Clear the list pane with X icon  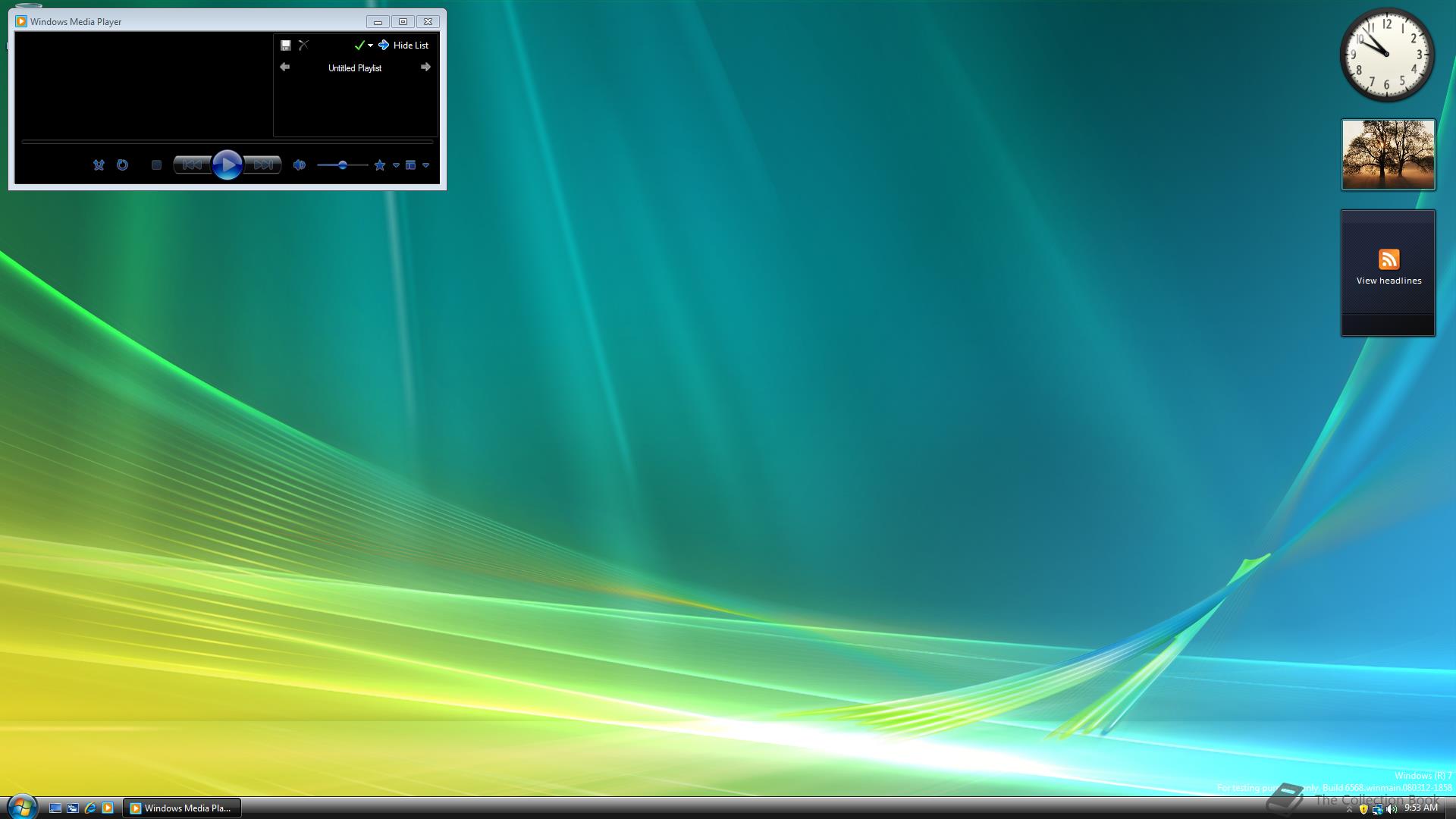click(x=303, y=45)
